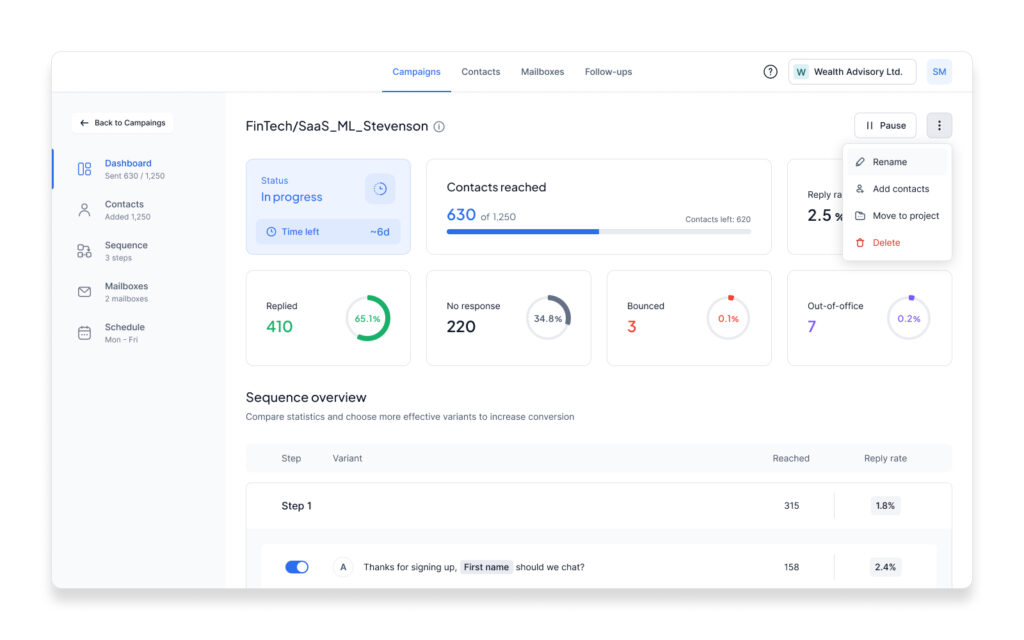Screen dimensions: 1024x640
Task: Click the help question mark icon
Action: (770, 72)
